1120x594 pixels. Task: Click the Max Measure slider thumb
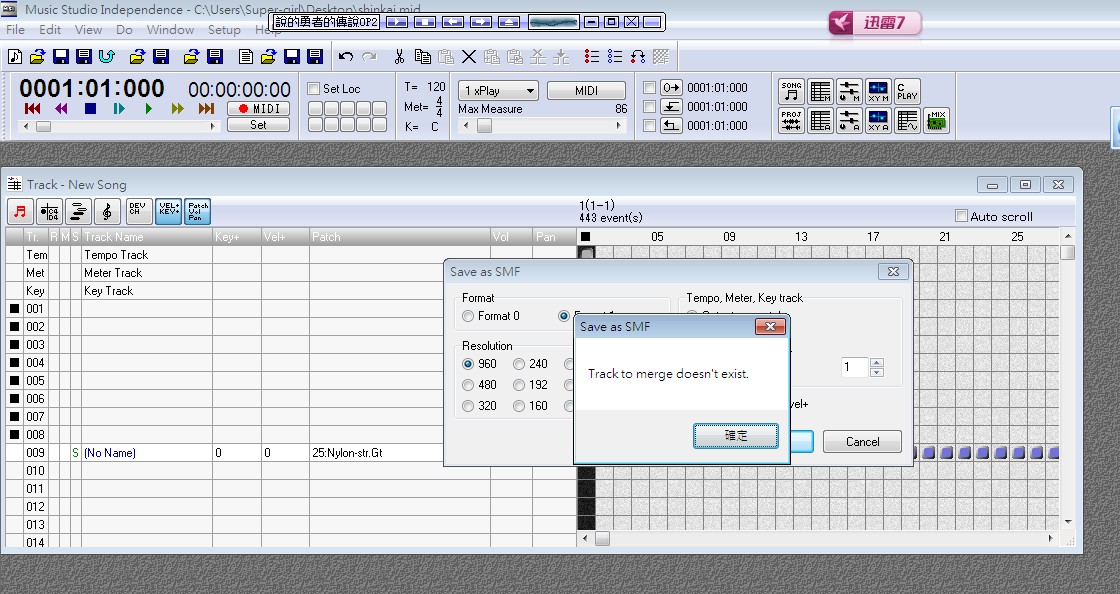tap(484, 126)
